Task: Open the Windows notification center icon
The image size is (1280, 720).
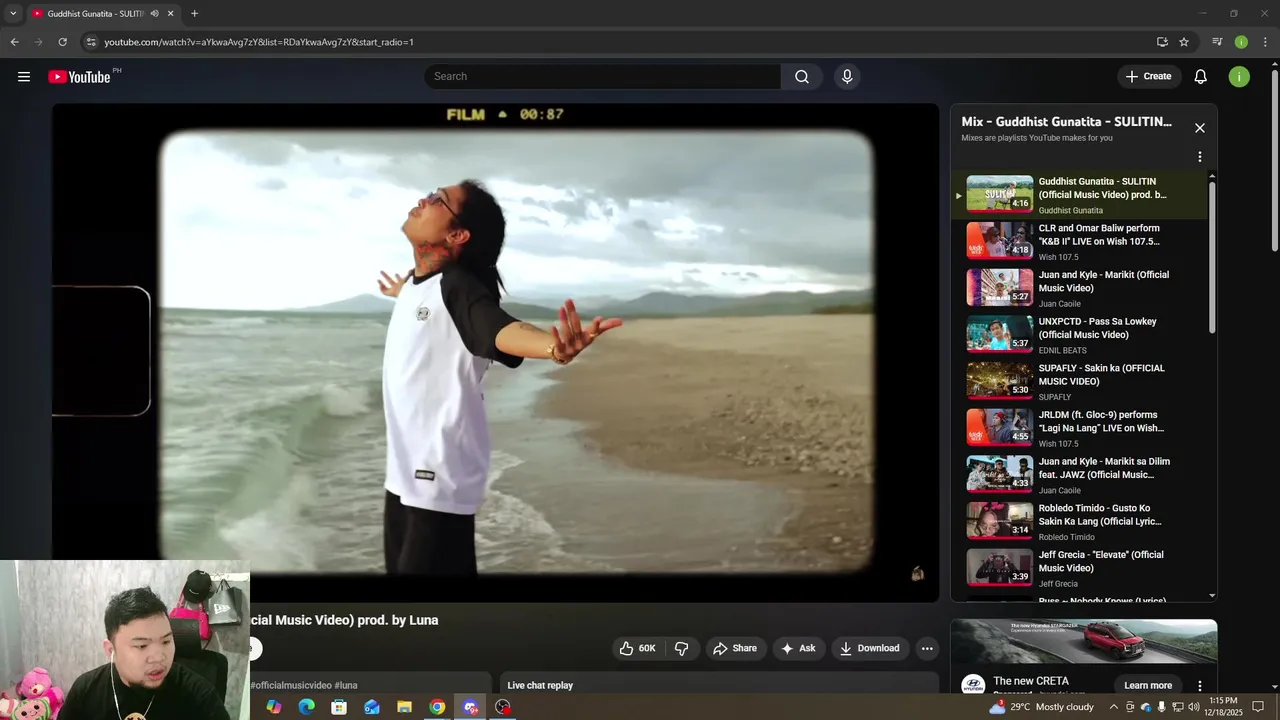Action: 1258,707
